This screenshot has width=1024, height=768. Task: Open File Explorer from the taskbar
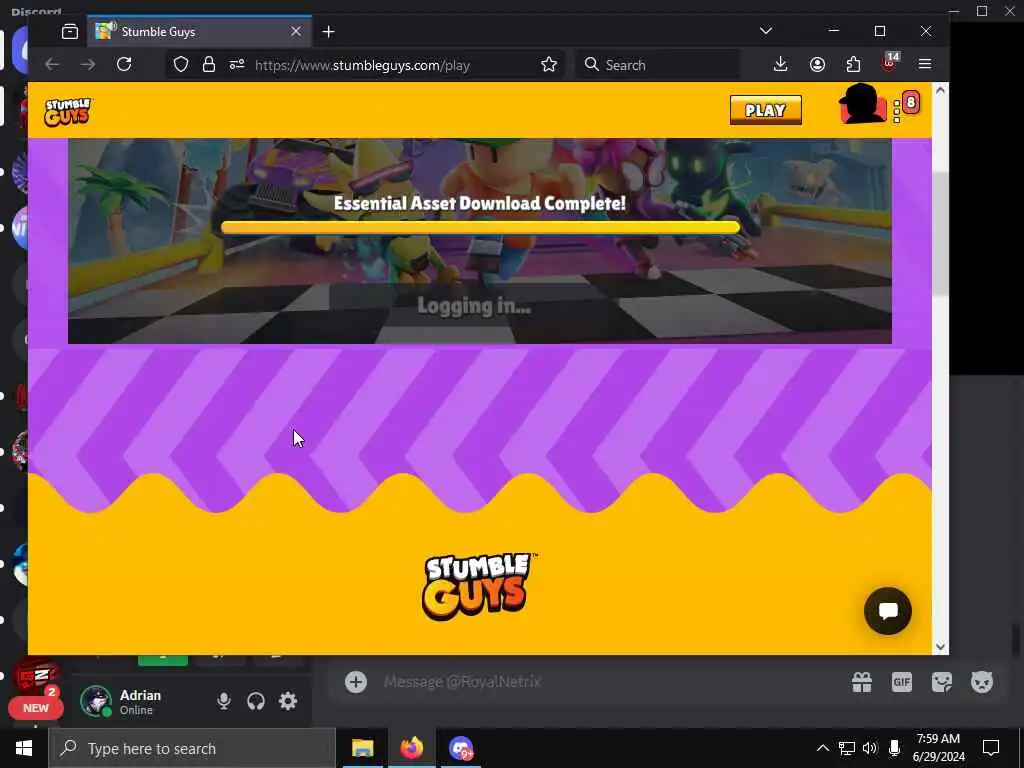click(362, 748)
